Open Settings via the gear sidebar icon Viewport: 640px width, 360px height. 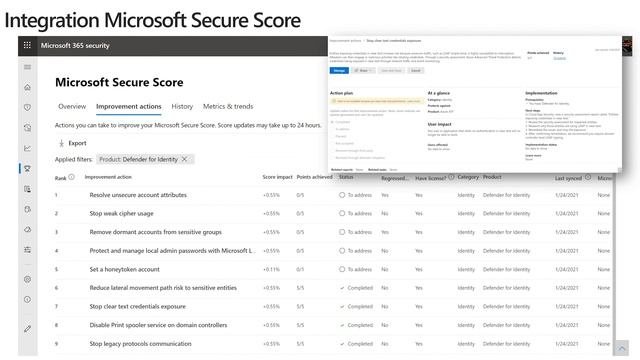point(27,280)
